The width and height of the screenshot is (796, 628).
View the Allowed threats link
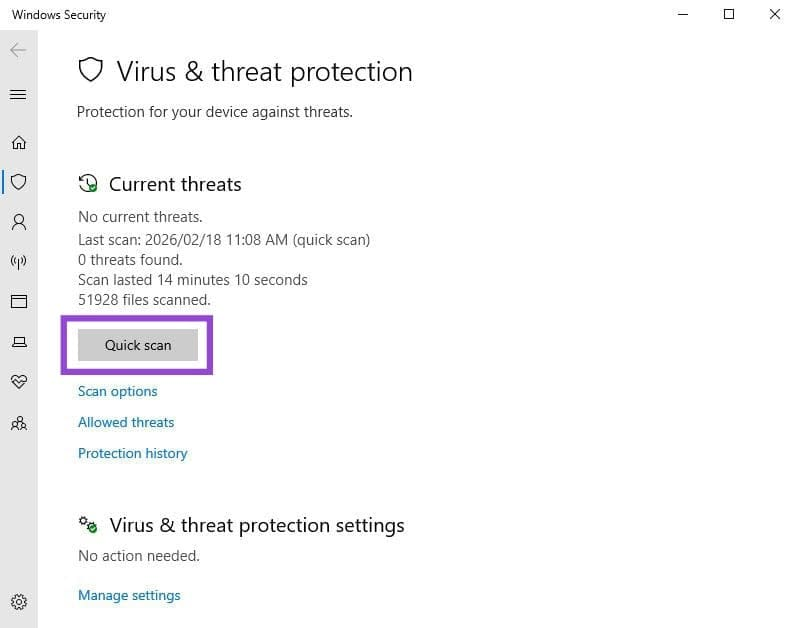click(x=126, y=422)
